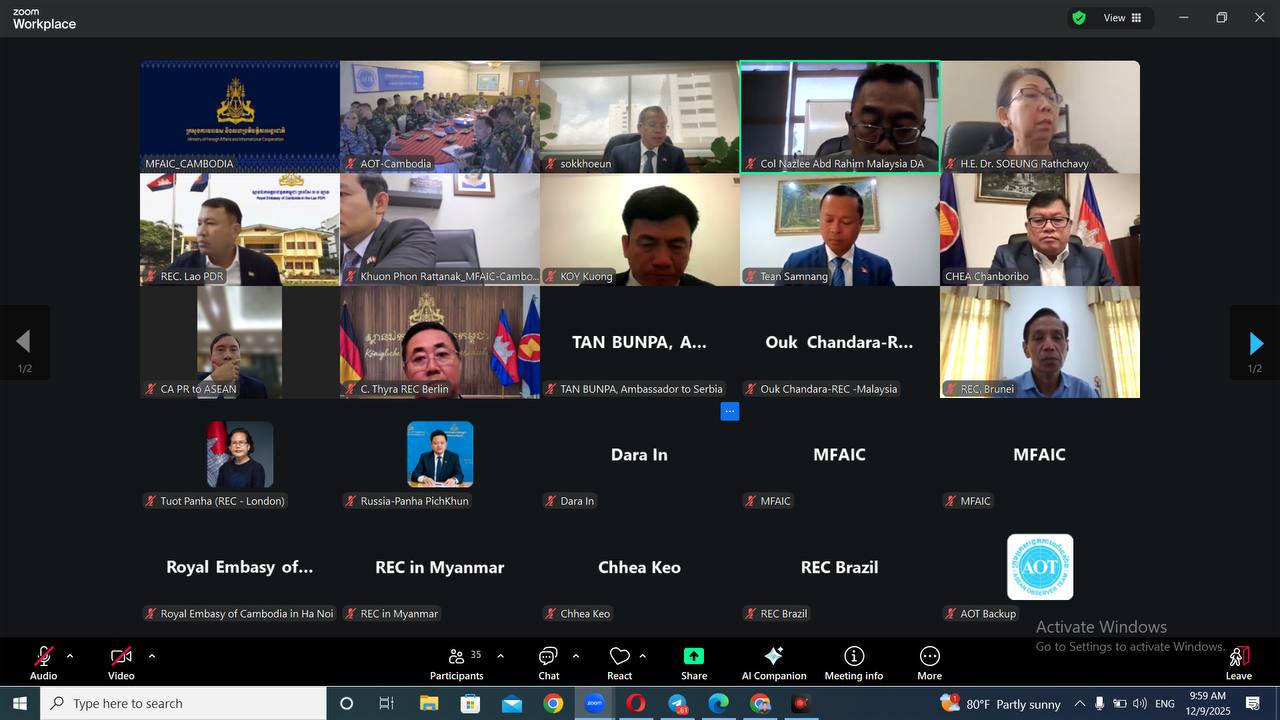
Task: Click the React heart icon
Action: pyautogui.click(x=620, y=657)
